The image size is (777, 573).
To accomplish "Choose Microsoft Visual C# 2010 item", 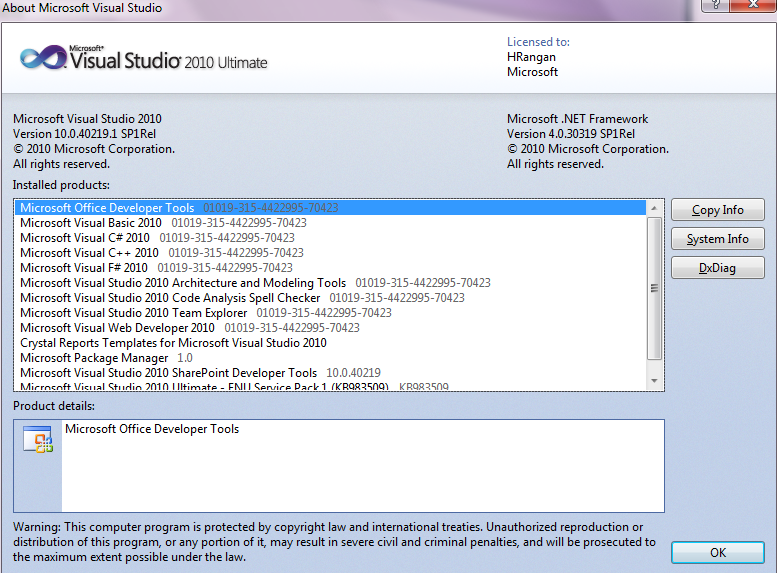I will tap(85, 238).
